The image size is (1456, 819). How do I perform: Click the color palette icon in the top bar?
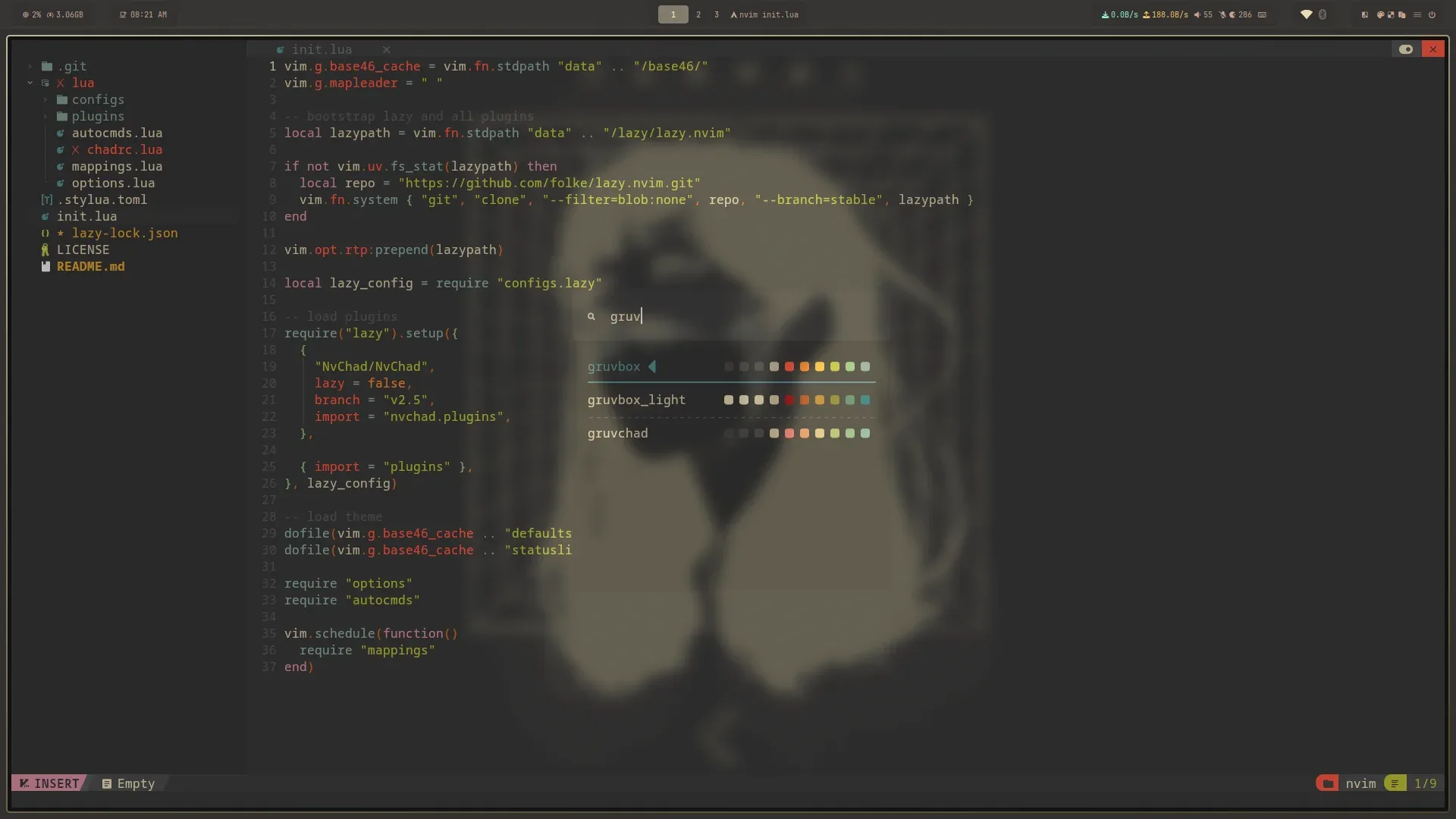point(1380,14)
